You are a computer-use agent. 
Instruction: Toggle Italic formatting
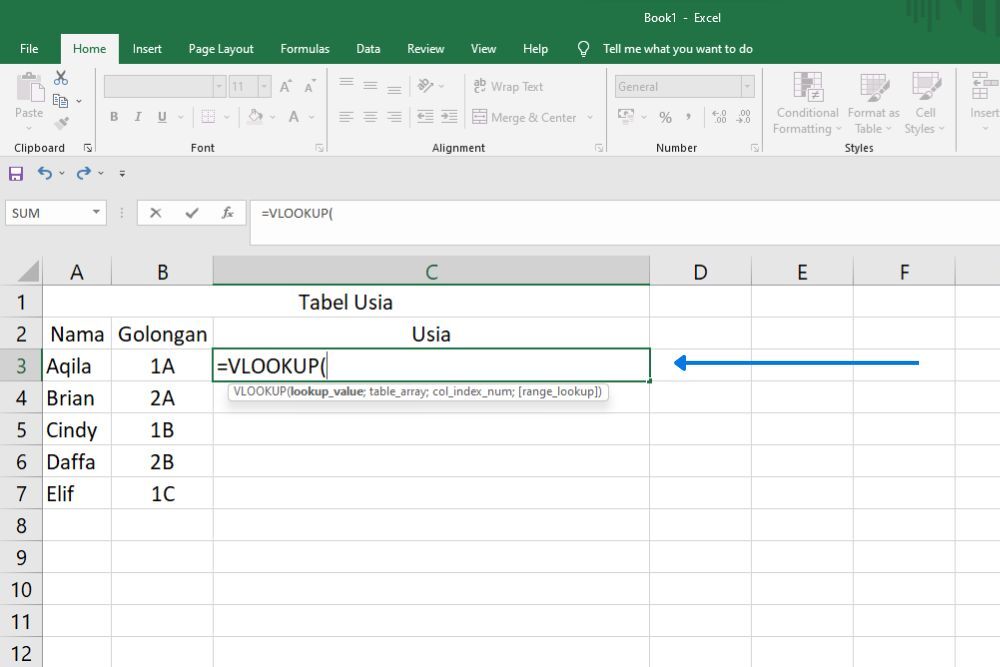[138, 117]
